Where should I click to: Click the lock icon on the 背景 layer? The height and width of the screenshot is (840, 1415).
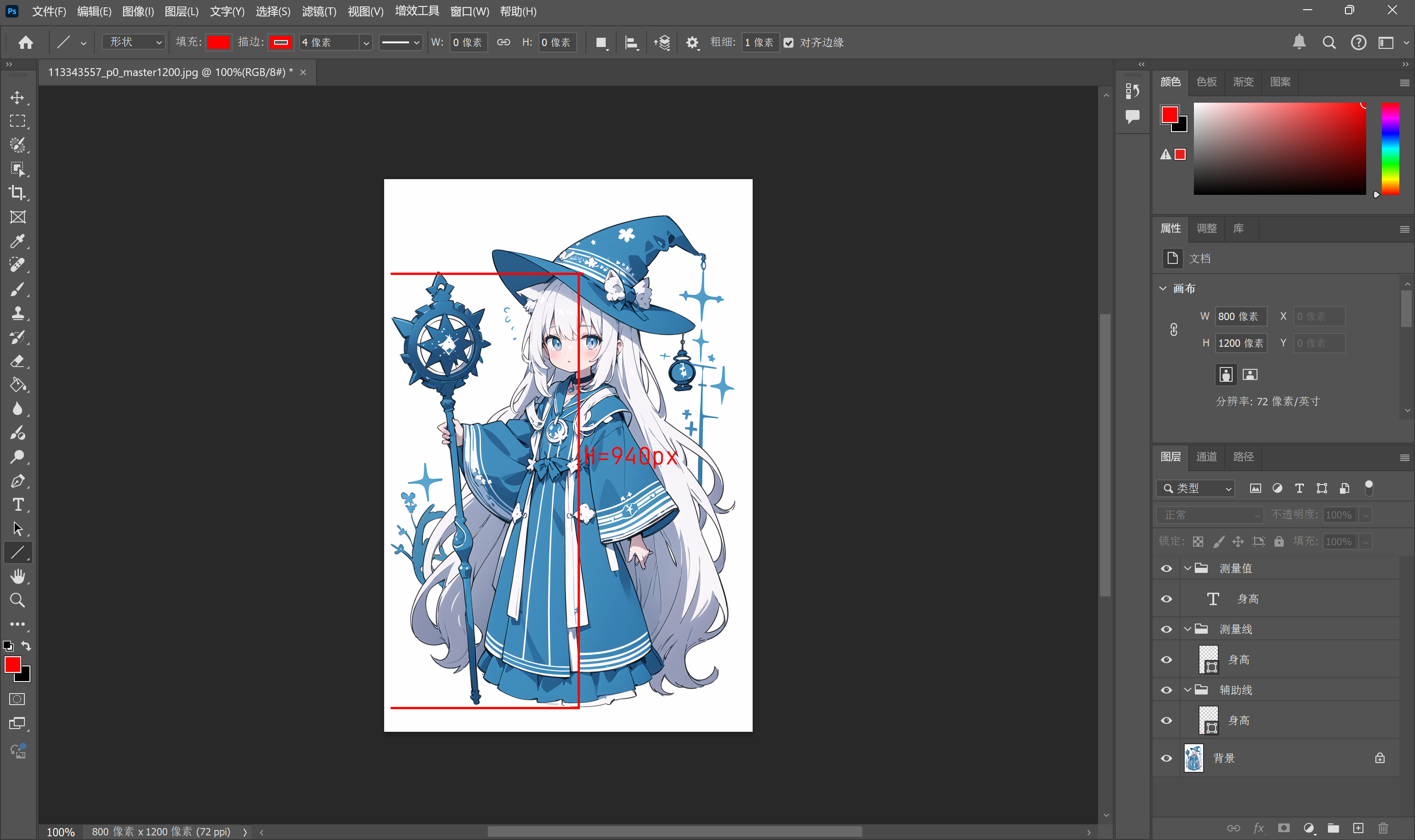click(1380, 758)
